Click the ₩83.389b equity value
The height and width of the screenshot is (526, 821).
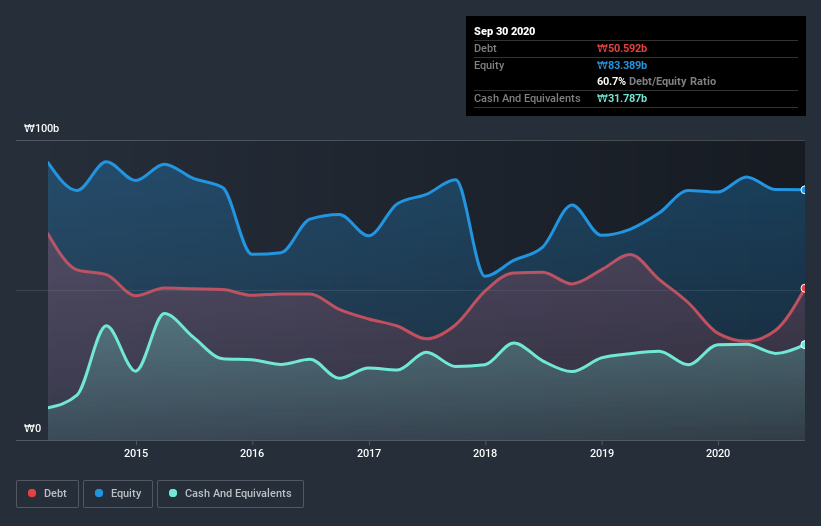[622, 65]
